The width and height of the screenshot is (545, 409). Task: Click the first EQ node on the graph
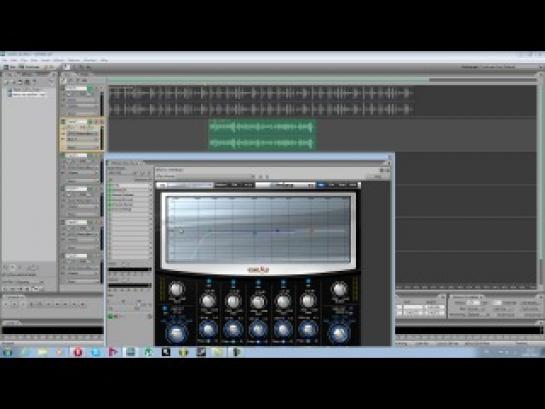coord(181,231)
